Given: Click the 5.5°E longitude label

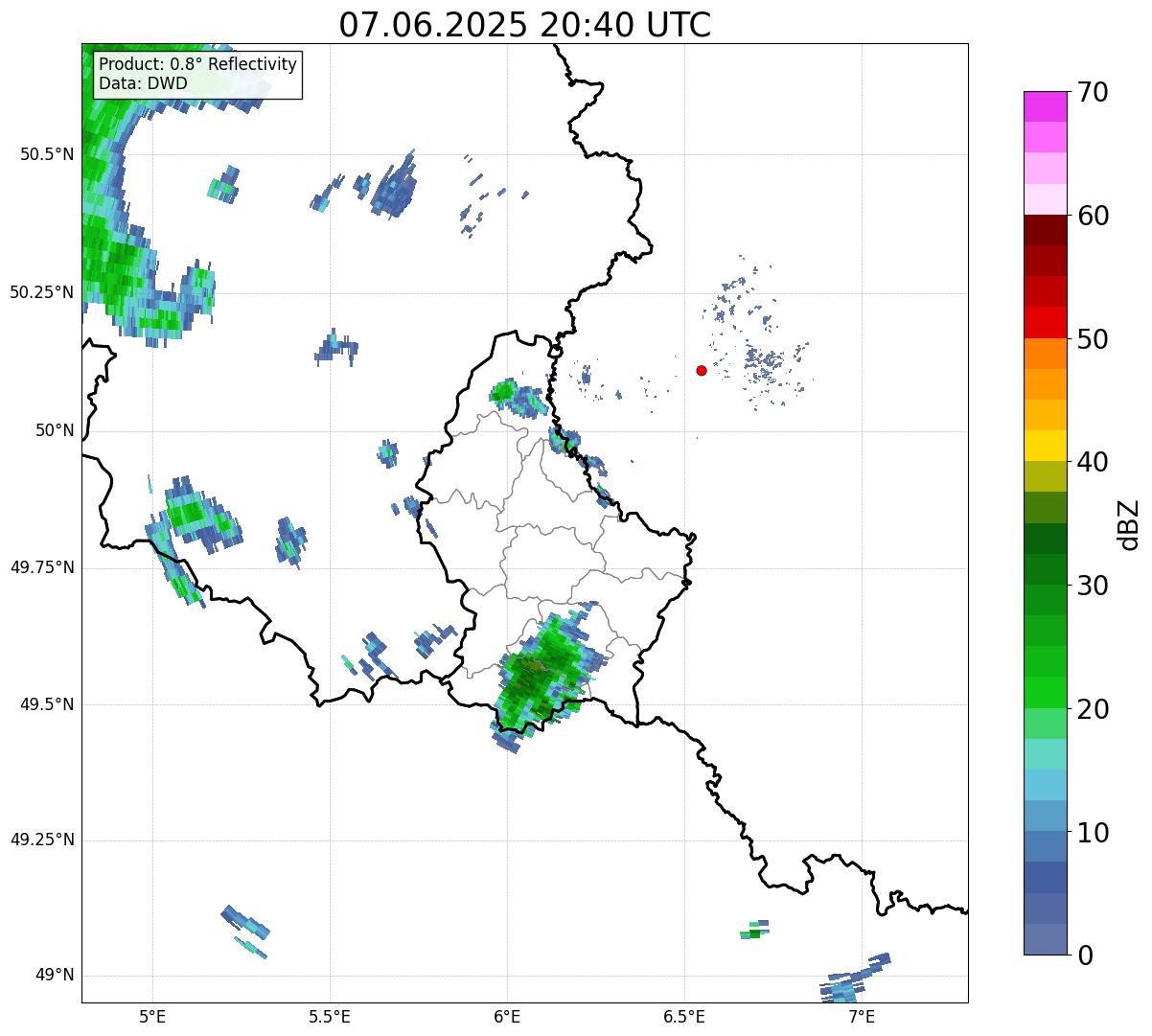Looking at the screenshot, I should tap(330, 1016).
